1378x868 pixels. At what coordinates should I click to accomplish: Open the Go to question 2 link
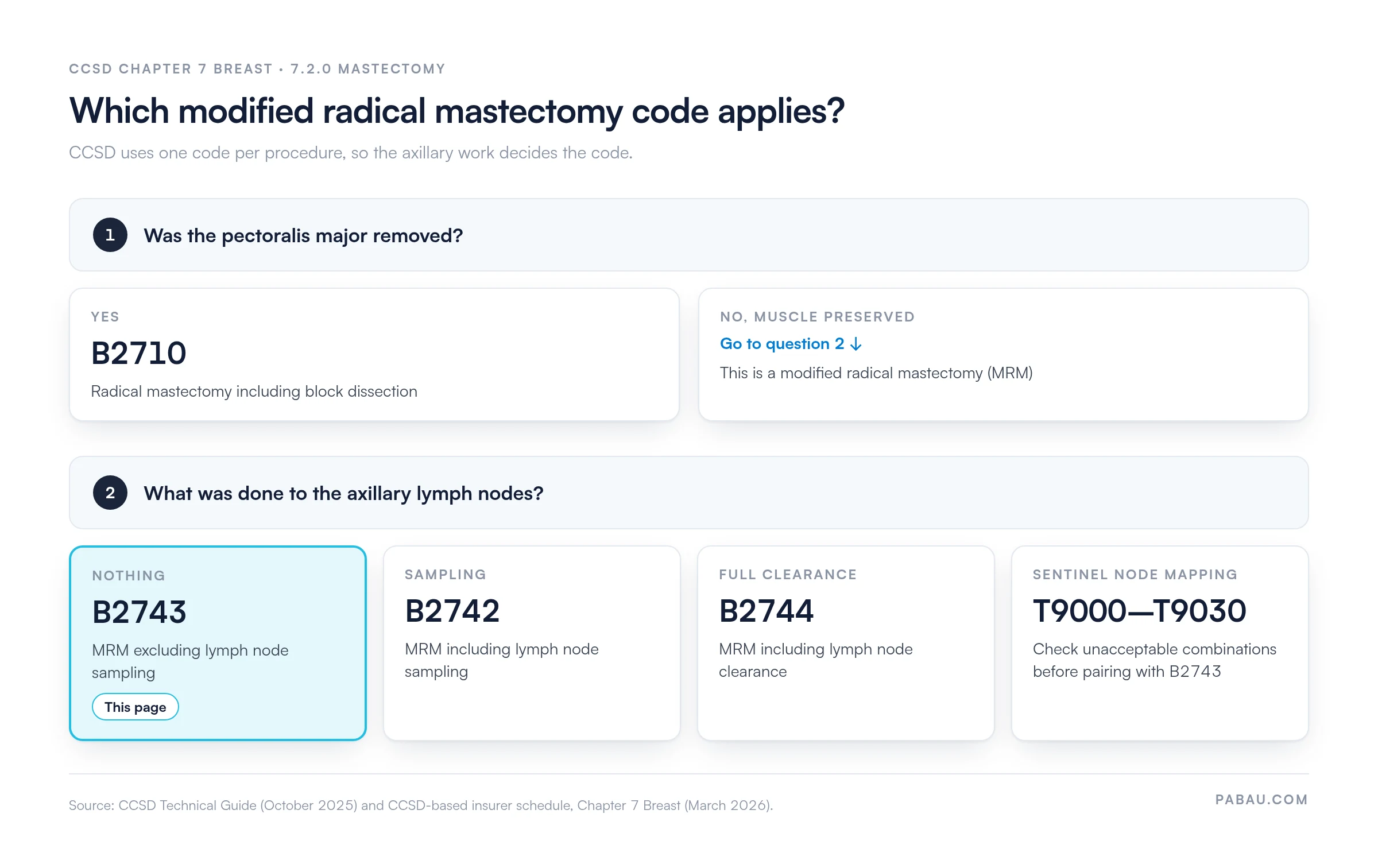click(x=791, y=344)
